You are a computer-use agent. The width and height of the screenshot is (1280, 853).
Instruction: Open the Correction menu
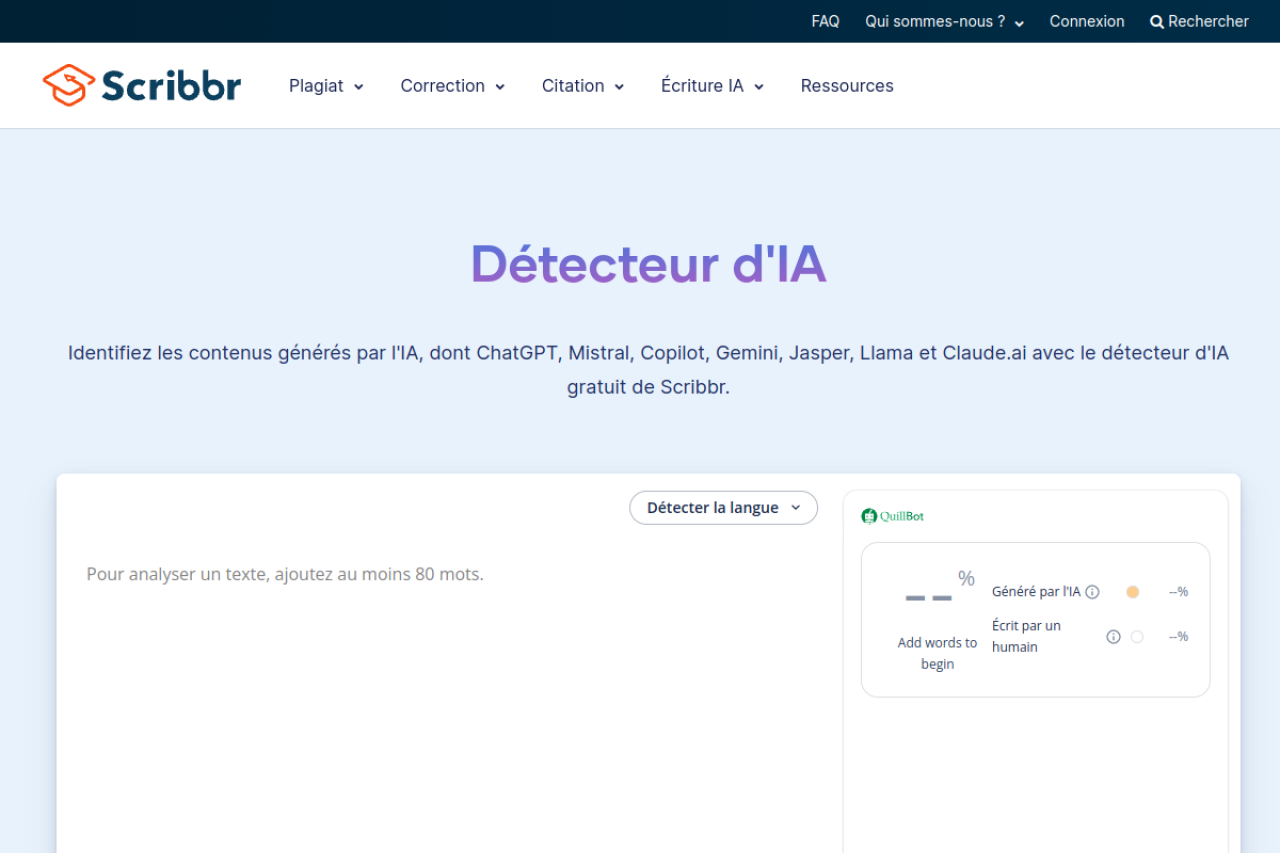pyautogui.click(x=453, y=86)
